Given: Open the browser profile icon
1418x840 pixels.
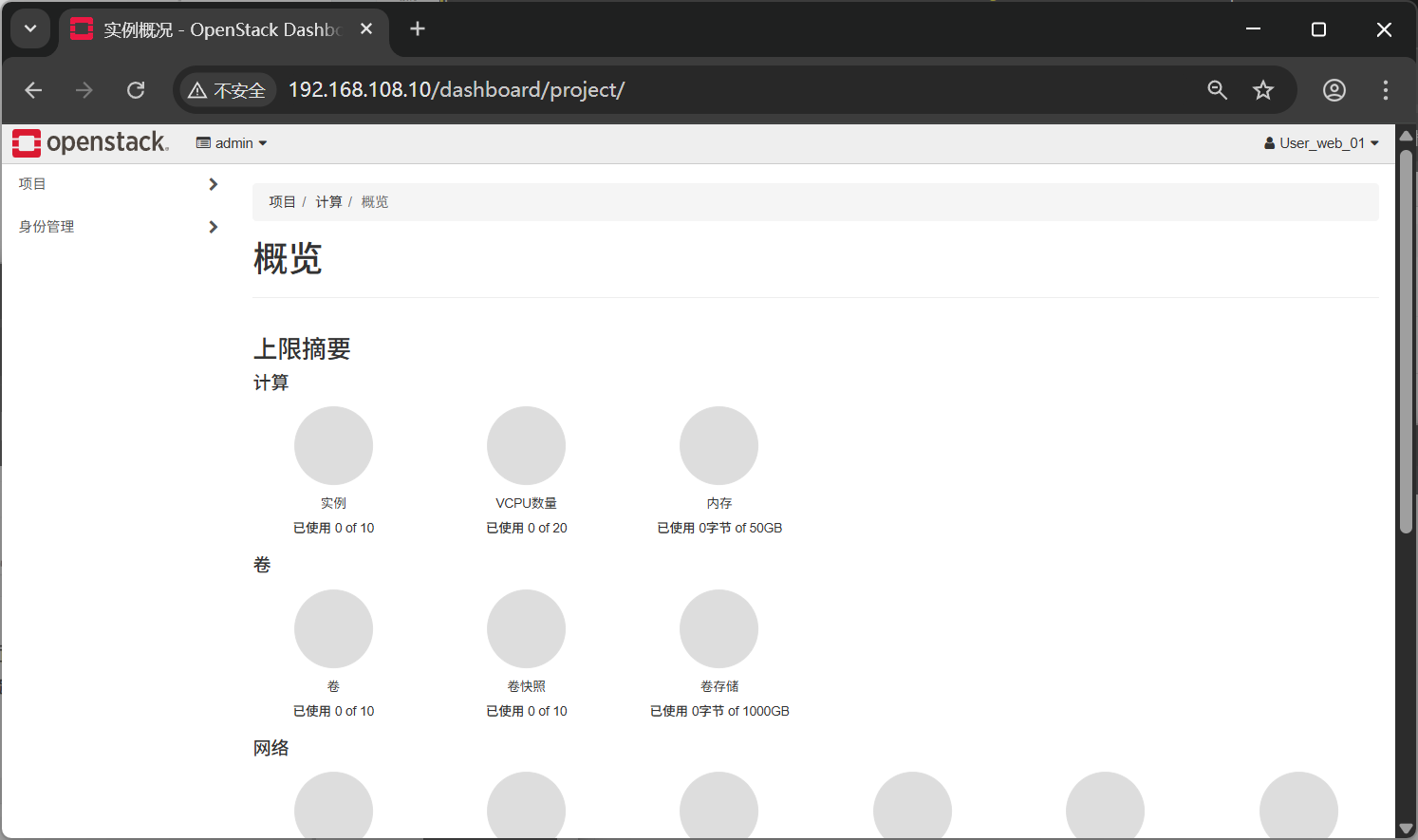Looking at the screenshot, I should point(1334,90).
